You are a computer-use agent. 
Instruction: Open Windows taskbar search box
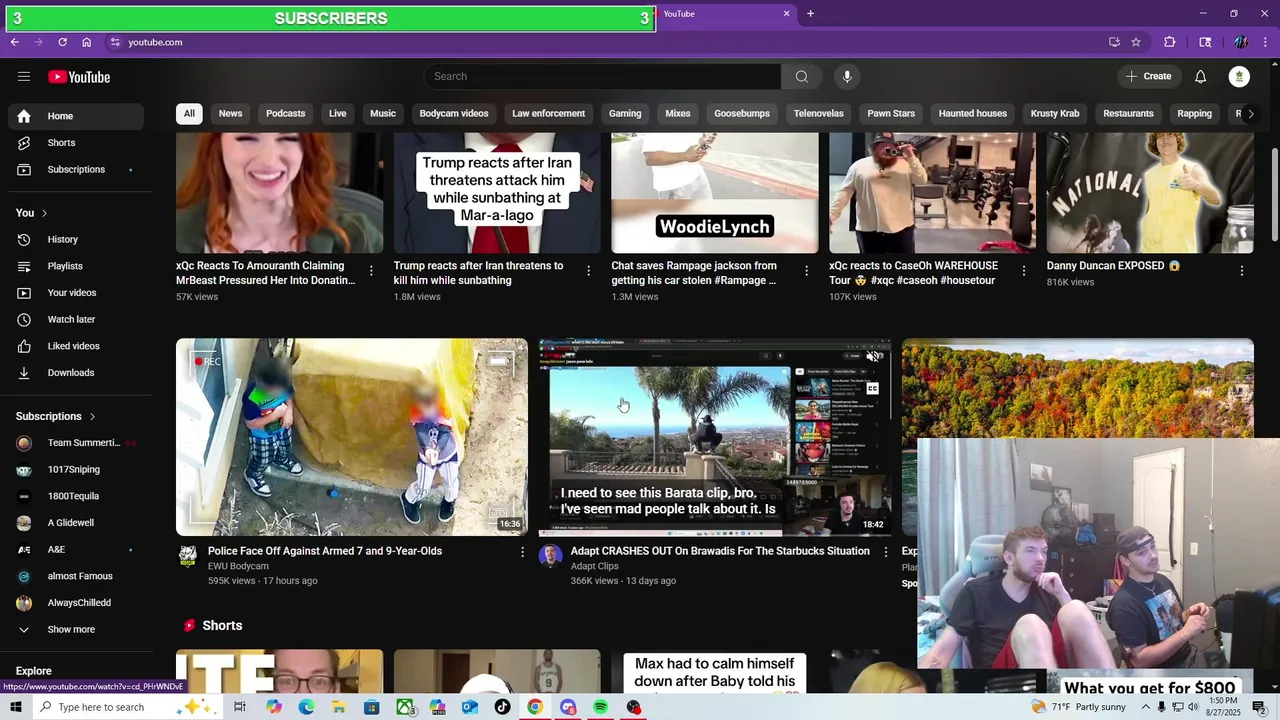pyautogui.click(x=126, y=707)
